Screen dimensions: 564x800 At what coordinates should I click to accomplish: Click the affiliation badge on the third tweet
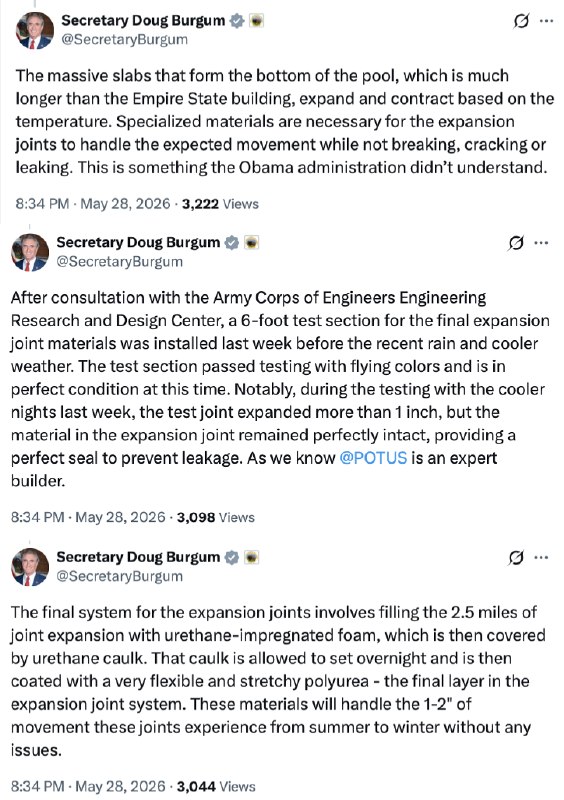(252, 558)
